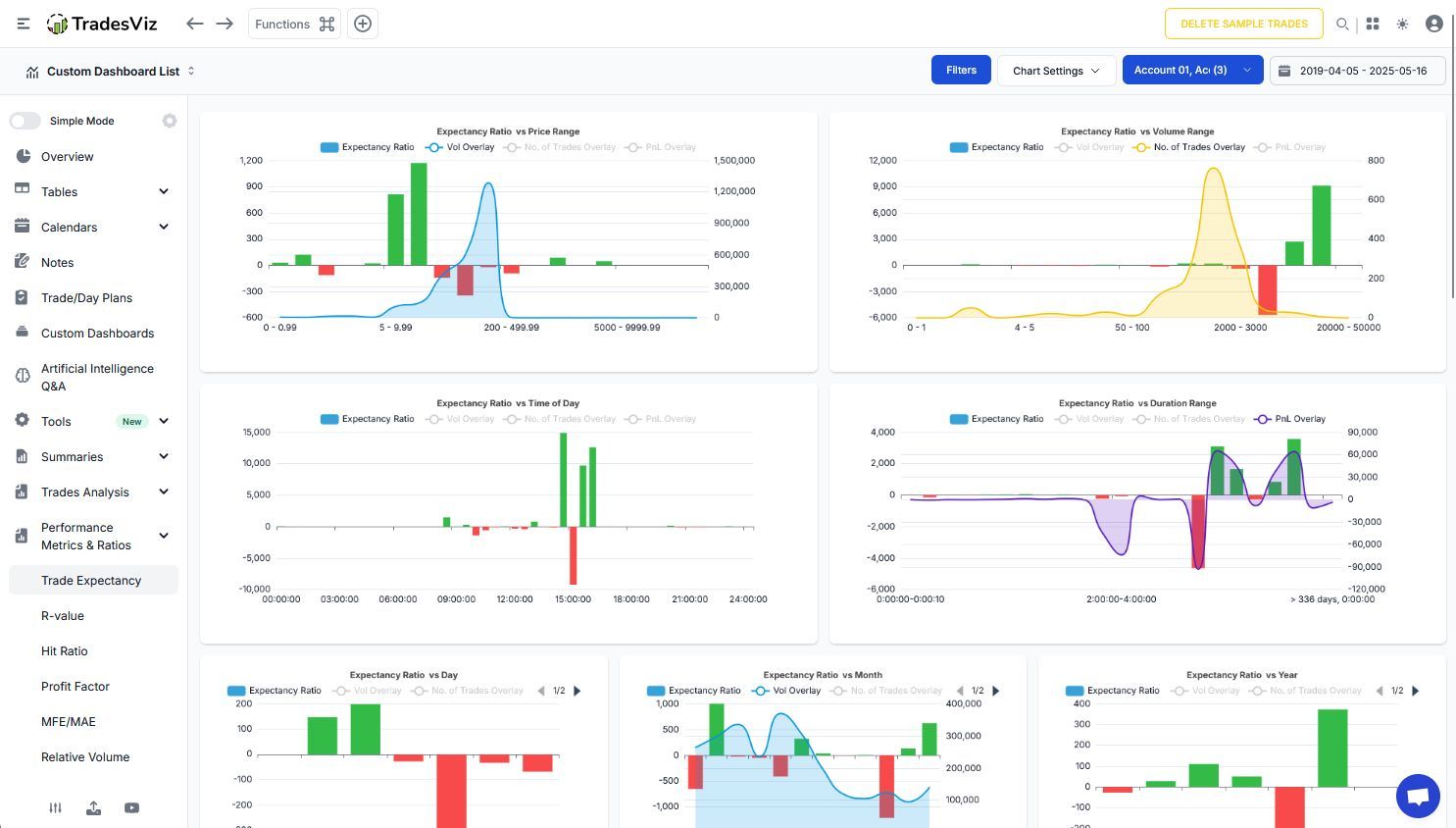
Task: Click the TradesViz logo
Action: tap(102, 24)
